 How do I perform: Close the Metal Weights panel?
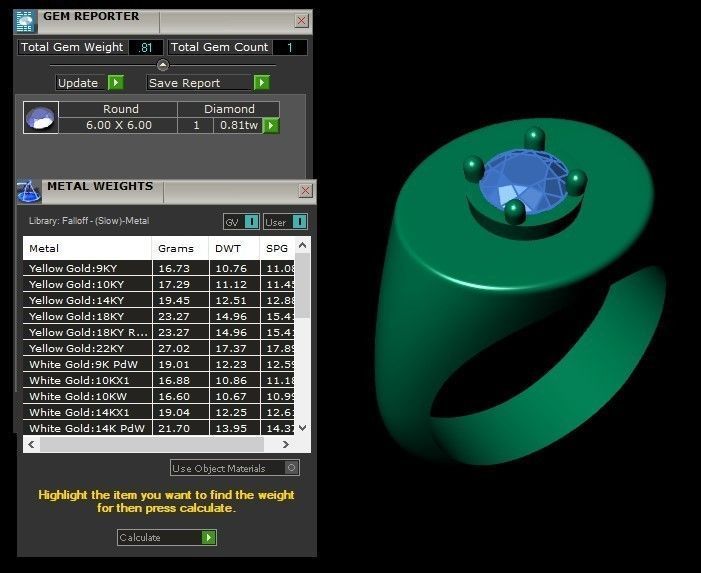[305, 191]
